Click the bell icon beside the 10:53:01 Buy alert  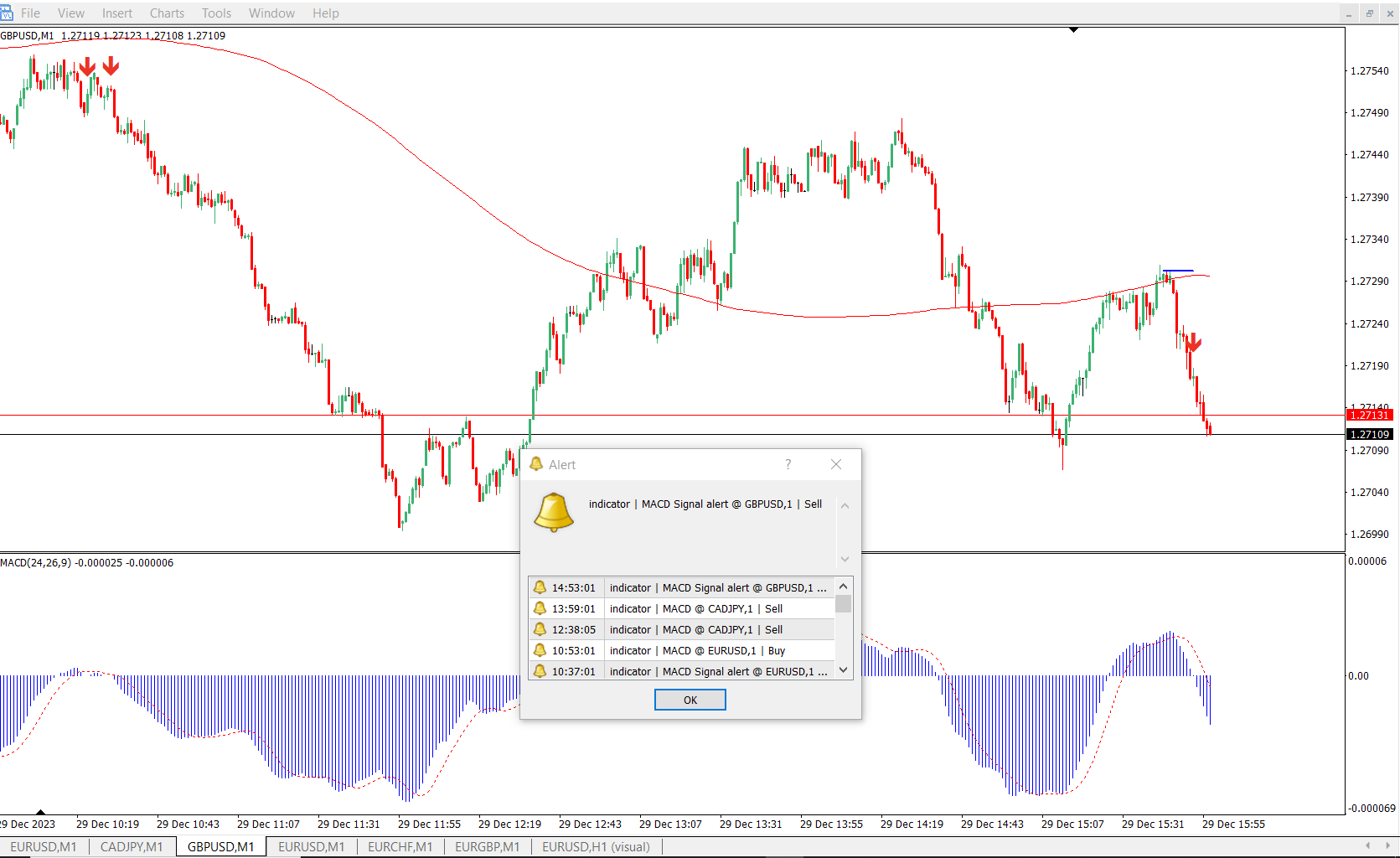(540, 650)
